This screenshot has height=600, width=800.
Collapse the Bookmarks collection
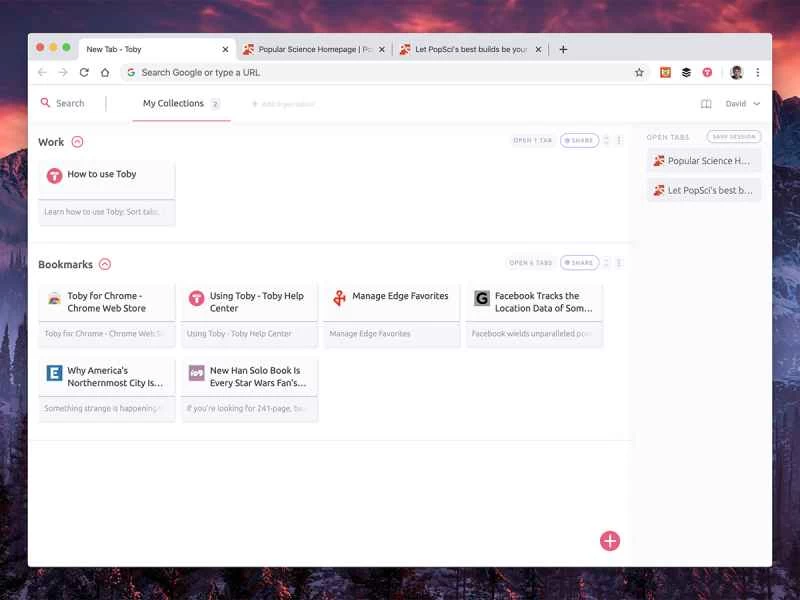point(105,264)
